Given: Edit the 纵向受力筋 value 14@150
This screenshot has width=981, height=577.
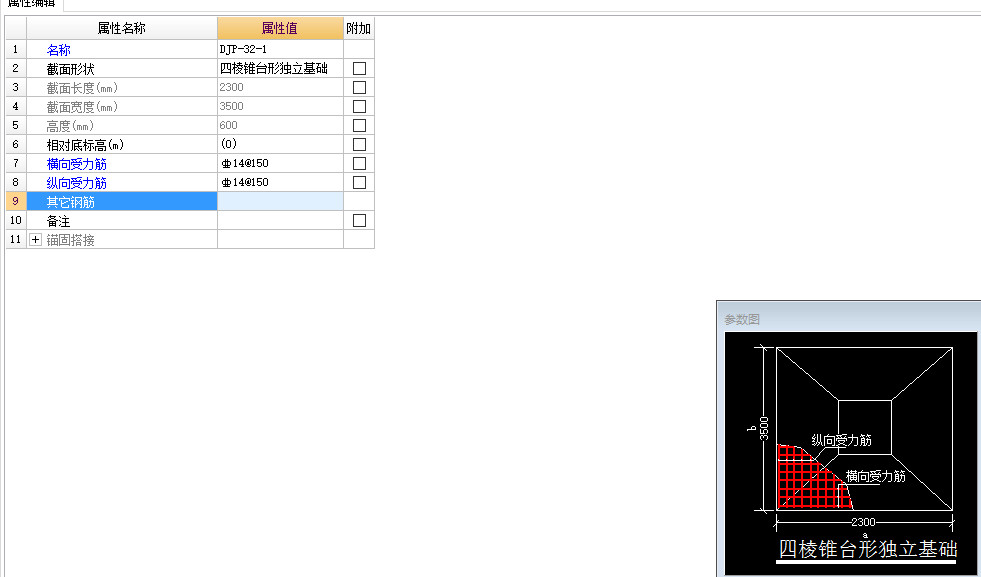Looking at the screenshot, I should coord(280,182).
